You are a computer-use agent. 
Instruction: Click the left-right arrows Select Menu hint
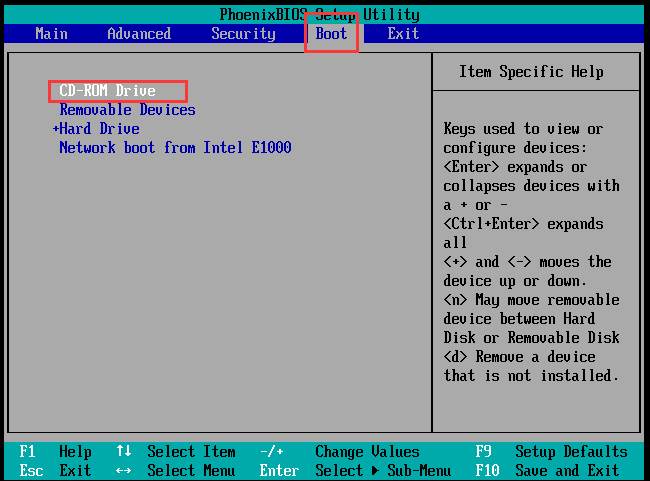175,471
